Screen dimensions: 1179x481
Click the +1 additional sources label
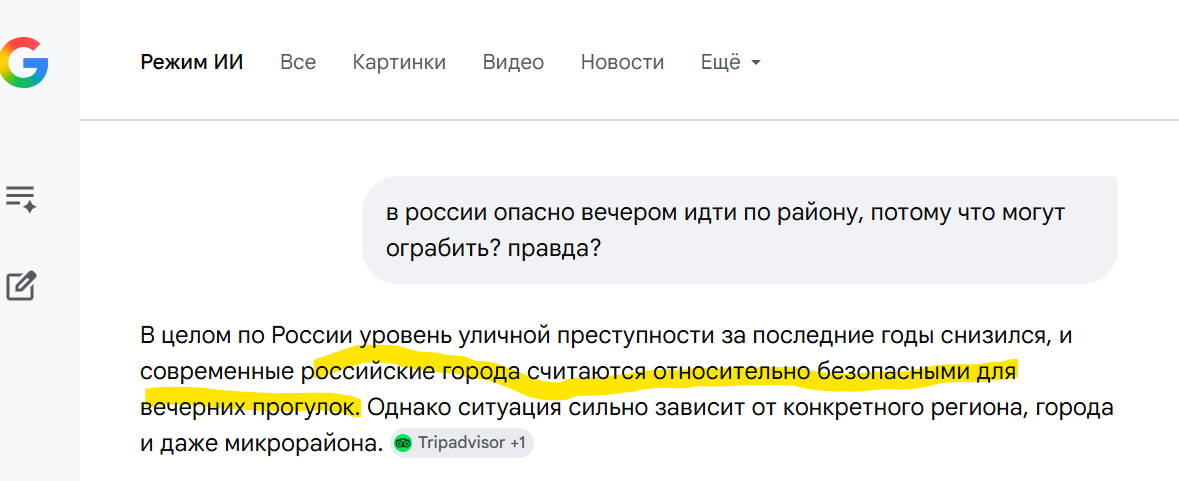point(517,443)
